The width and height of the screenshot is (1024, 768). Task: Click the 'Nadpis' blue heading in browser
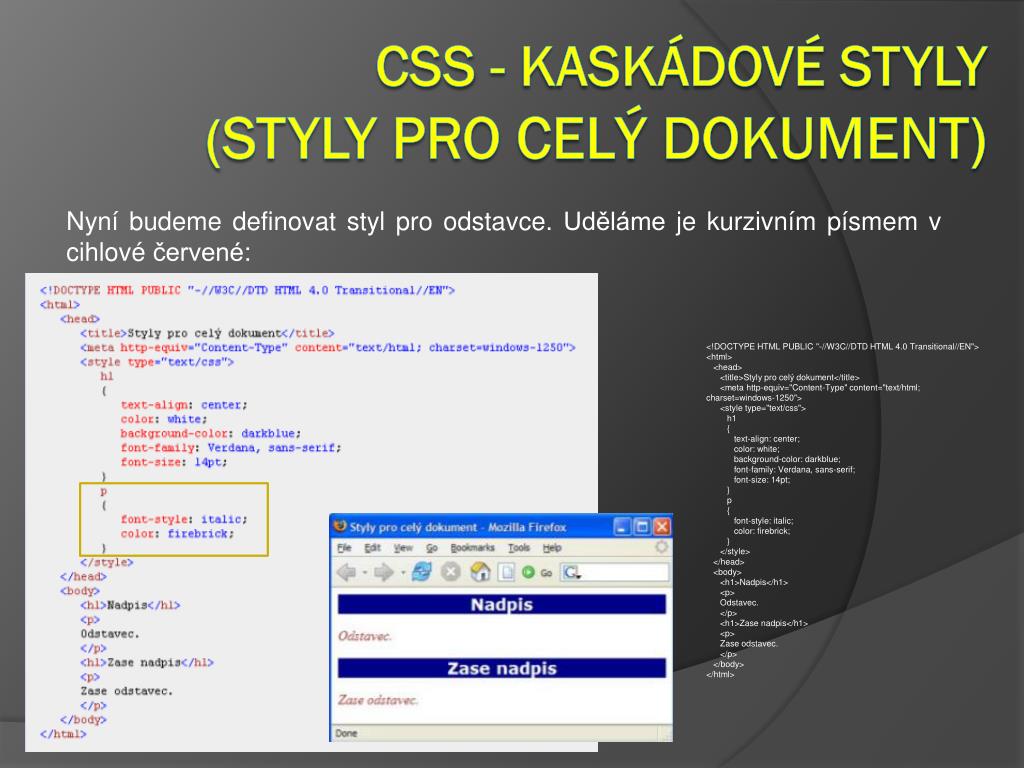tap(502, 605)
